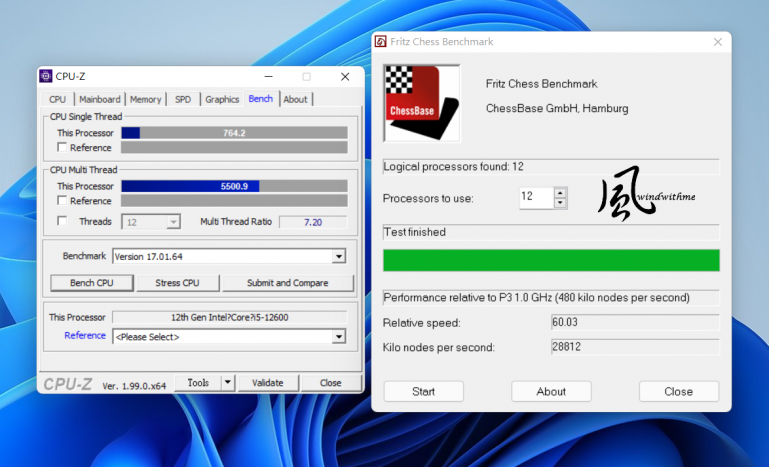Open the Graphics tab
Screen dimensions: 769x467
pyautogui.click(x=222, y=99)
